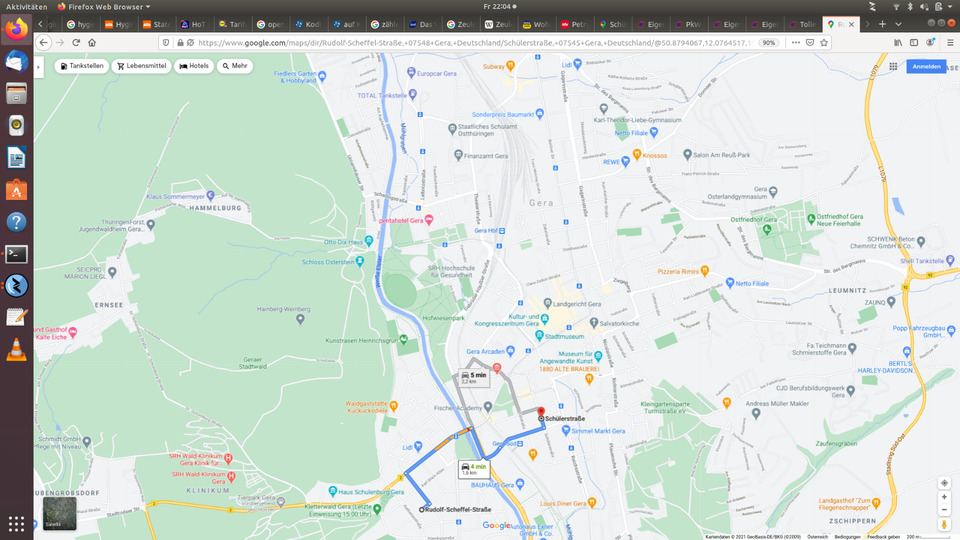Show Hotels on the map
The image size is (960, 540).
[x=195, y=66]
